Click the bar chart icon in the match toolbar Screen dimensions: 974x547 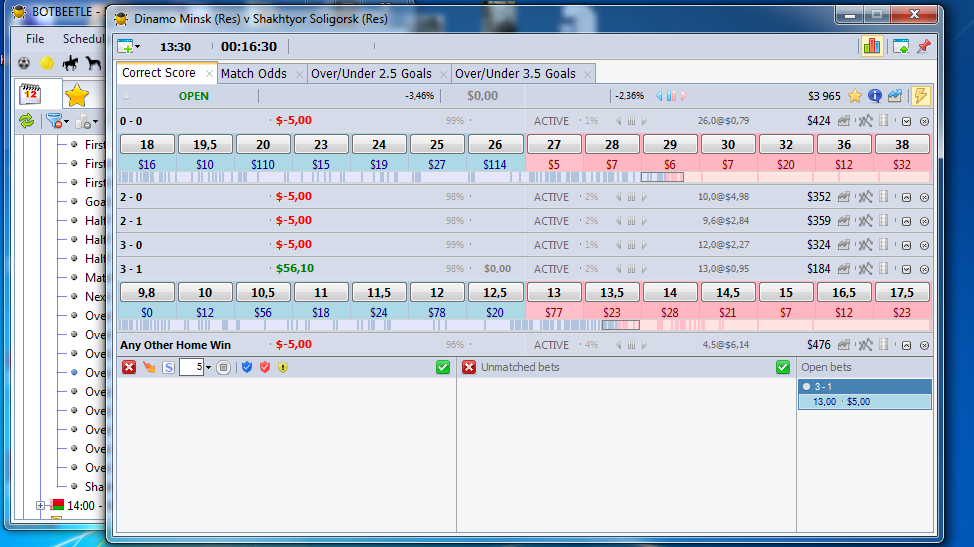[872, 46]
